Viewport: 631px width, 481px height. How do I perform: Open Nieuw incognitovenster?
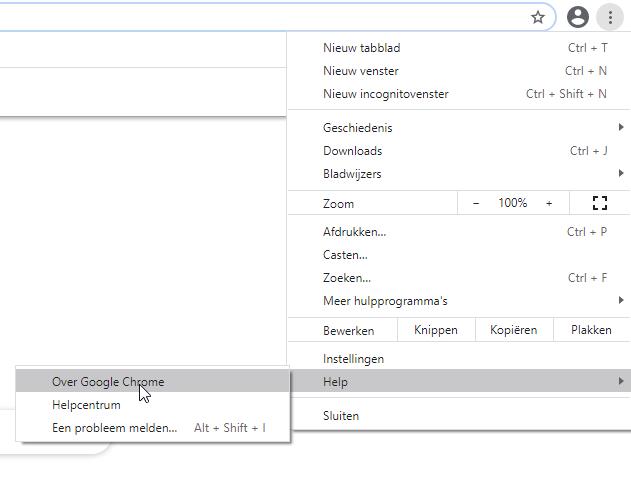click(x=385, y=94)
